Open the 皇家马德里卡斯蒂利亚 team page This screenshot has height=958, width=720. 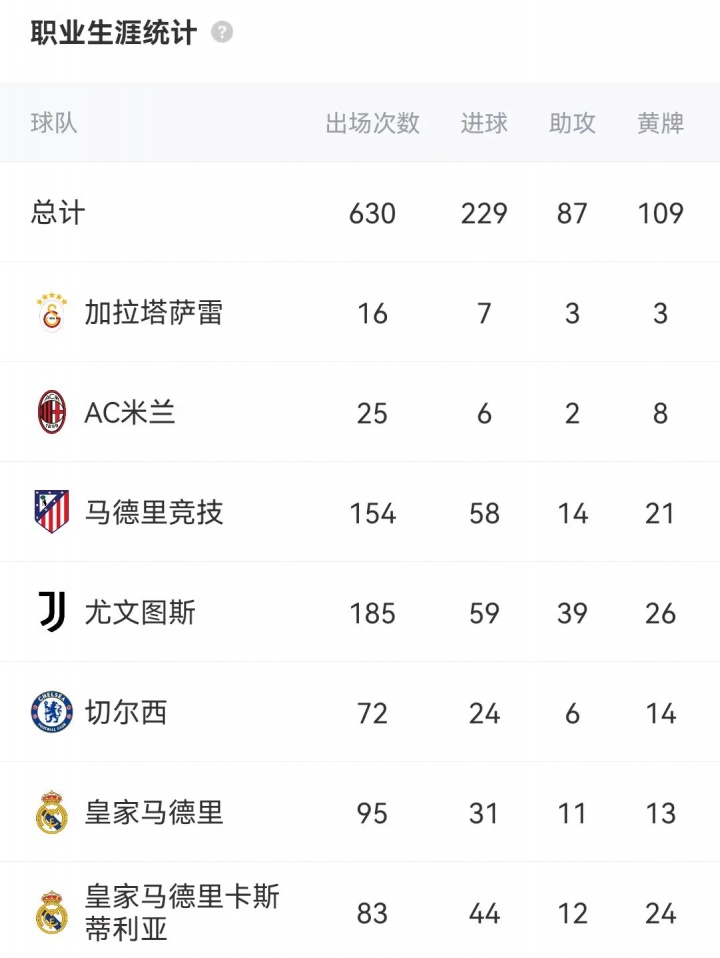tap(182, 912)
